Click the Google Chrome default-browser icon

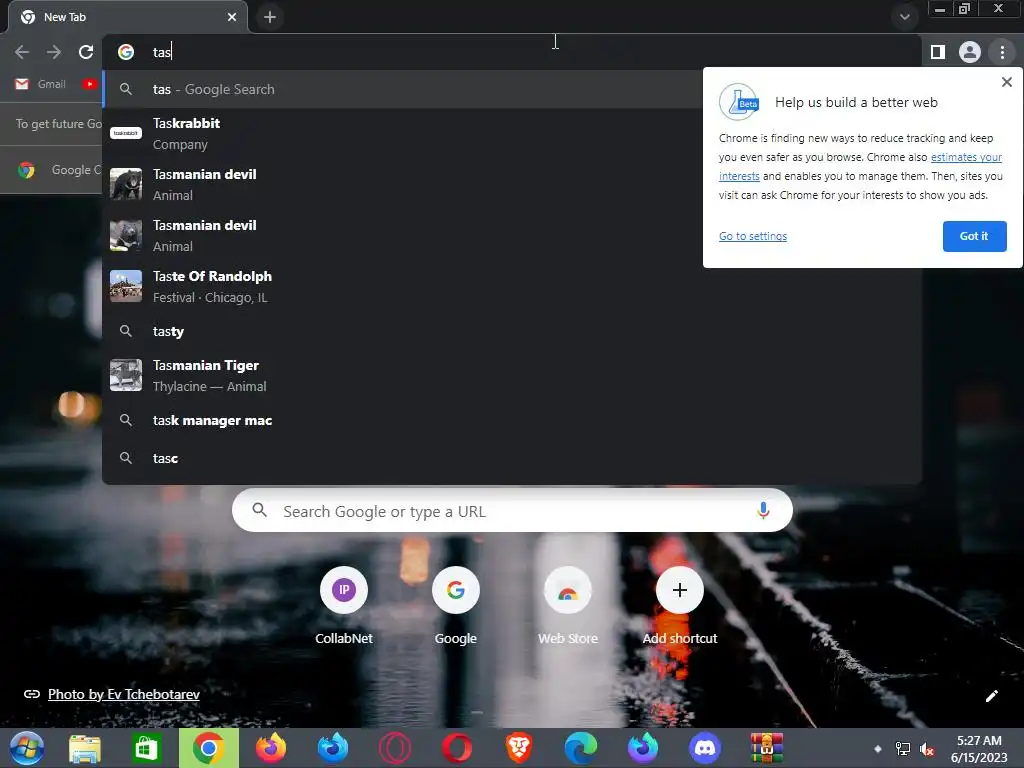pos(26,170)
